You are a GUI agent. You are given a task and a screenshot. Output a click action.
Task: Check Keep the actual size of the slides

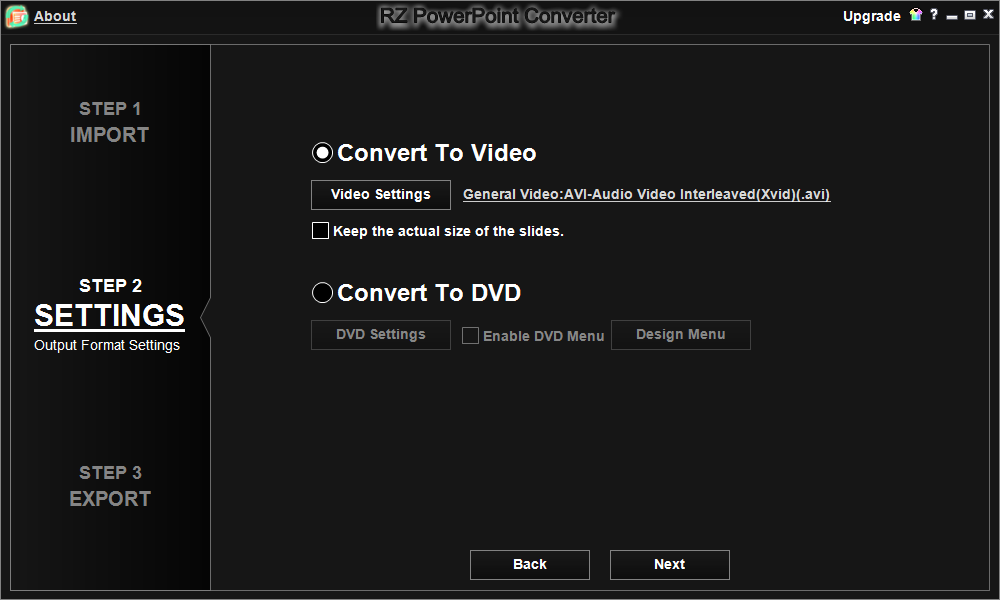click(x=320, y=230)
